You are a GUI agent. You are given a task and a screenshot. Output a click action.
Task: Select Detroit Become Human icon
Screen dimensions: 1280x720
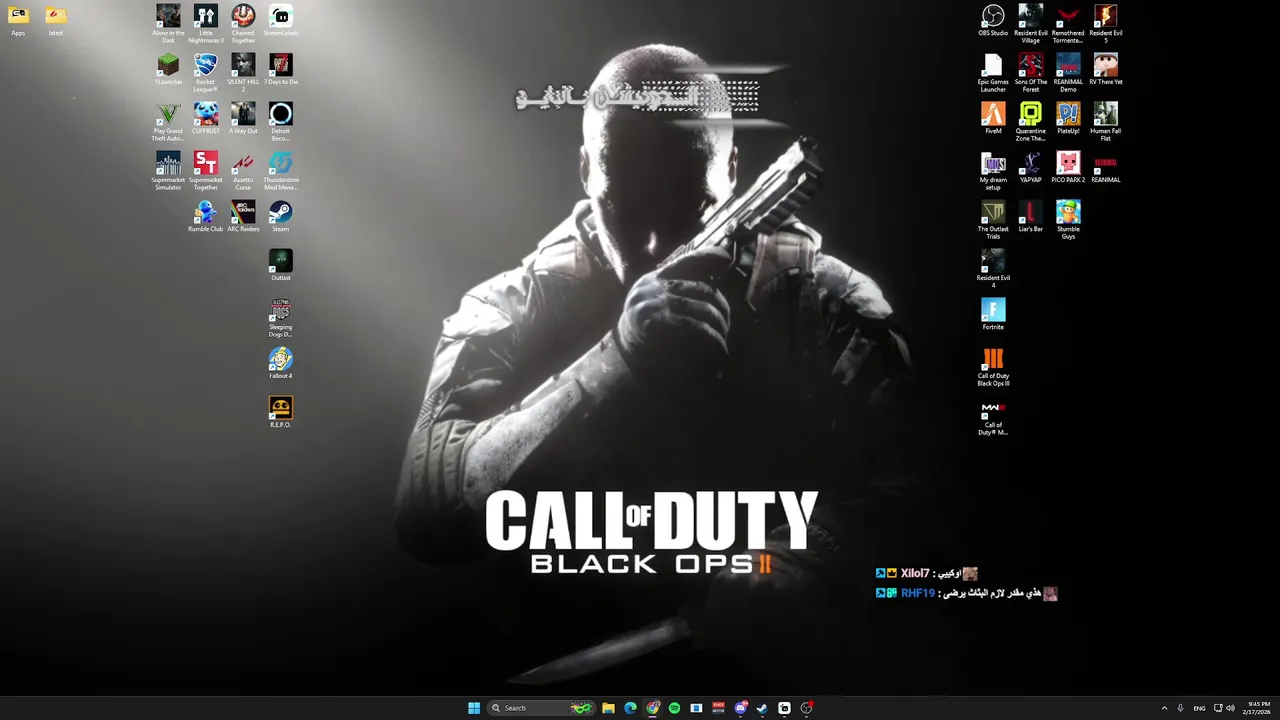pyautogui.click(x=281, y=122)
